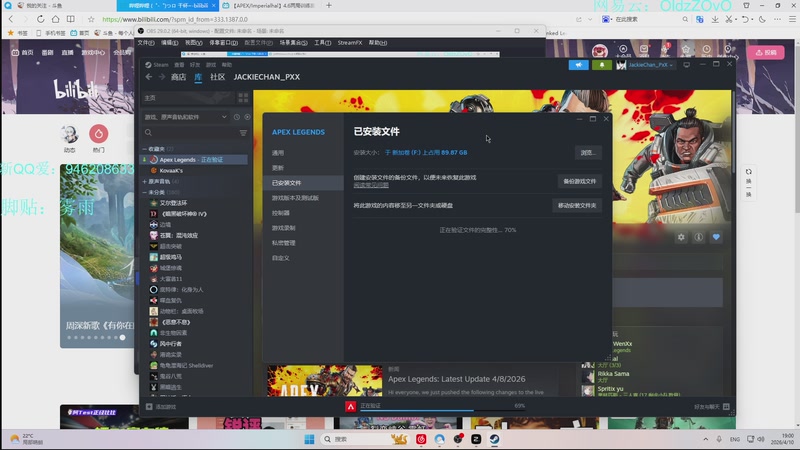This screenshot has width=800, height=450.
Task: Click bilibili user avatar in page header
Action: [599, 52]
